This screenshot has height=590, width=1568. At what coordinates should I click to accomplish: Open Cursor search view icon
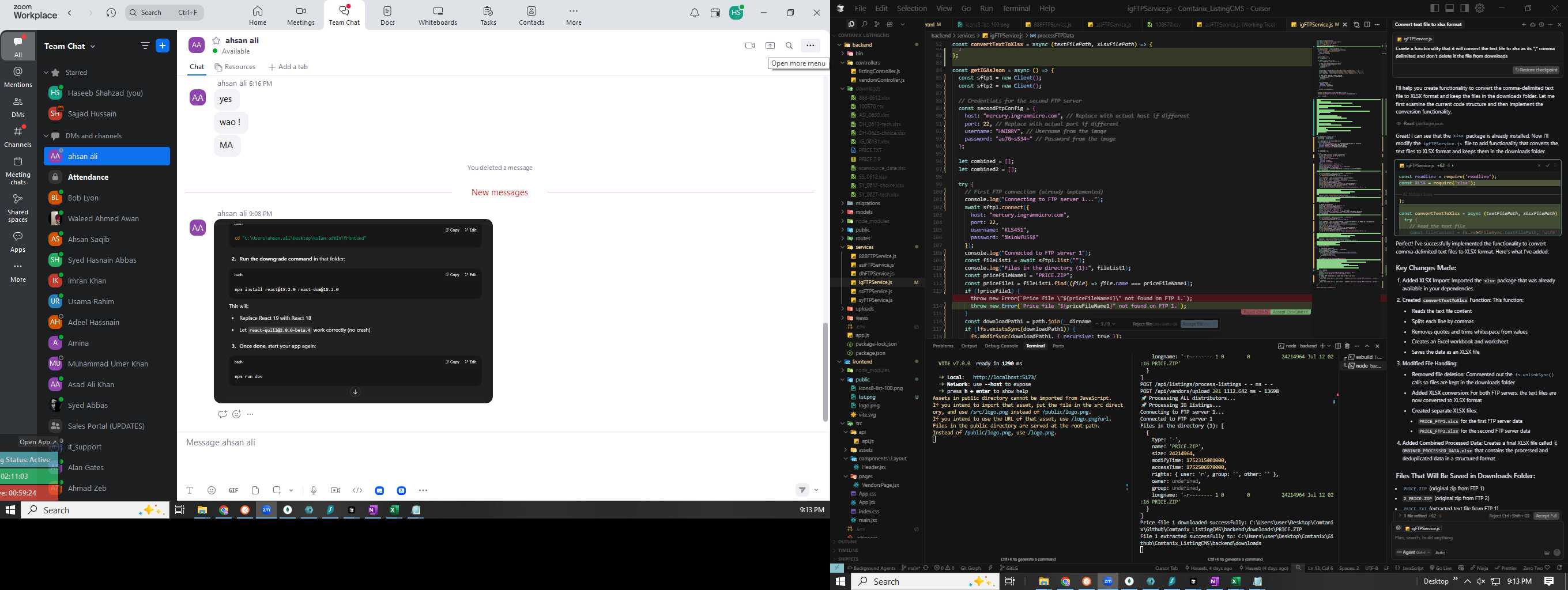tap(864, 24)
